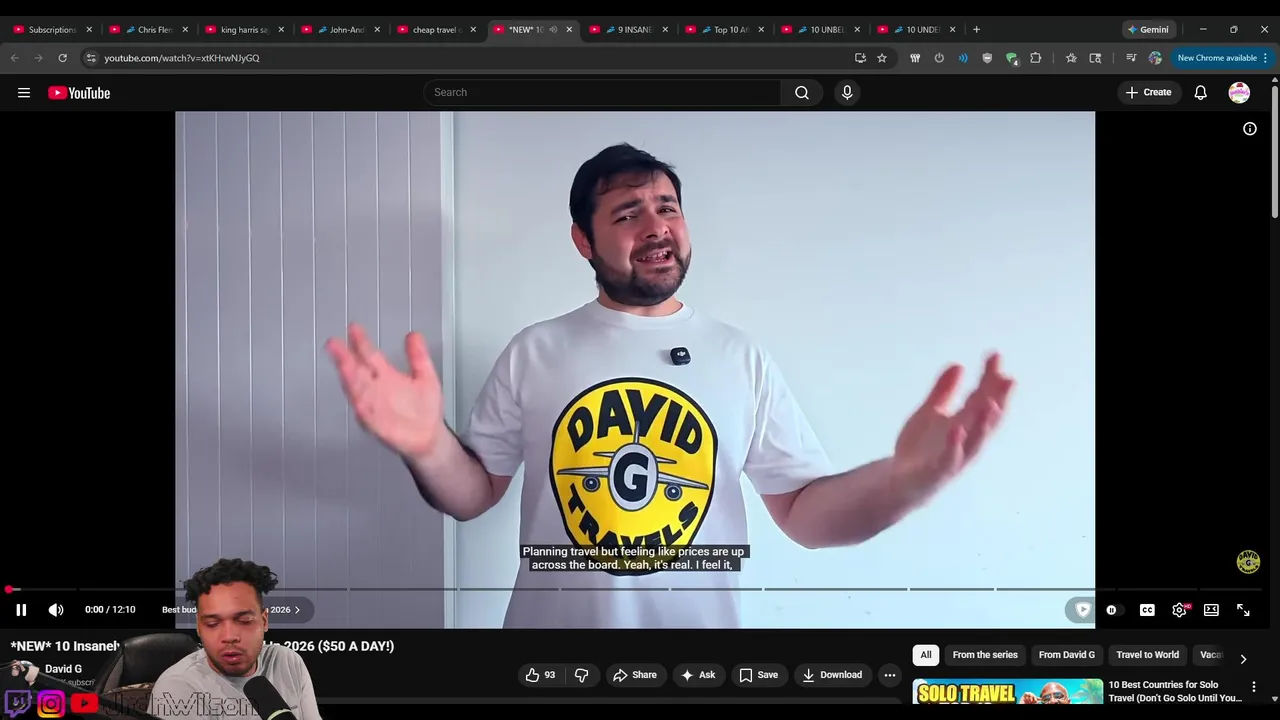Open the video info card icon

[x=1250, y=129]
